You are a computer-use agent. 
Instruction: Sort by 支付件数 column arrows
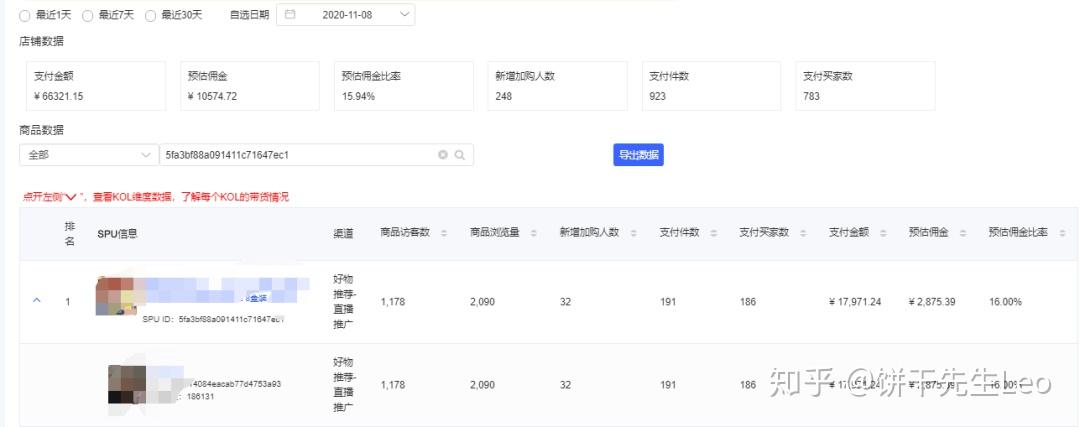click(714, 233)
